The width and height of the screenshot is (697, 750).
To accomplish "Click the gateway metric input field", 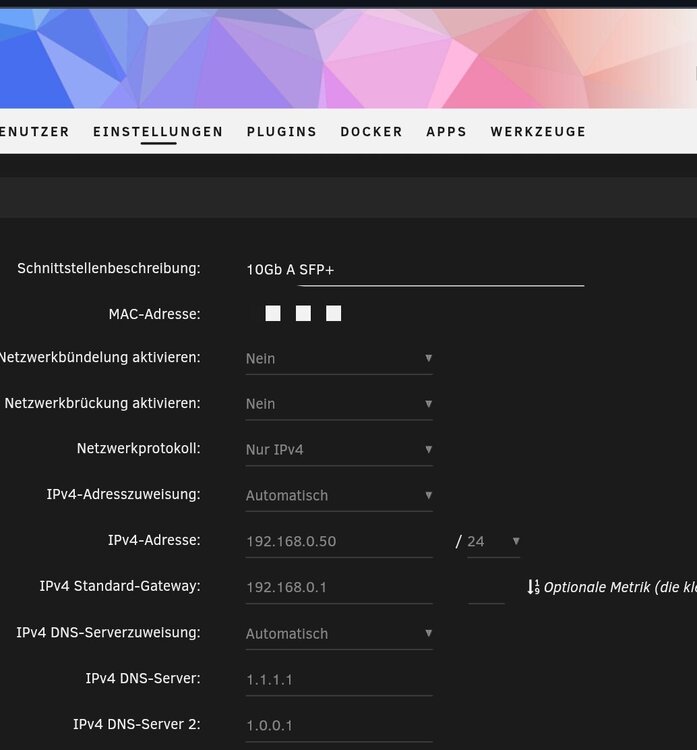I will (486, 588).
